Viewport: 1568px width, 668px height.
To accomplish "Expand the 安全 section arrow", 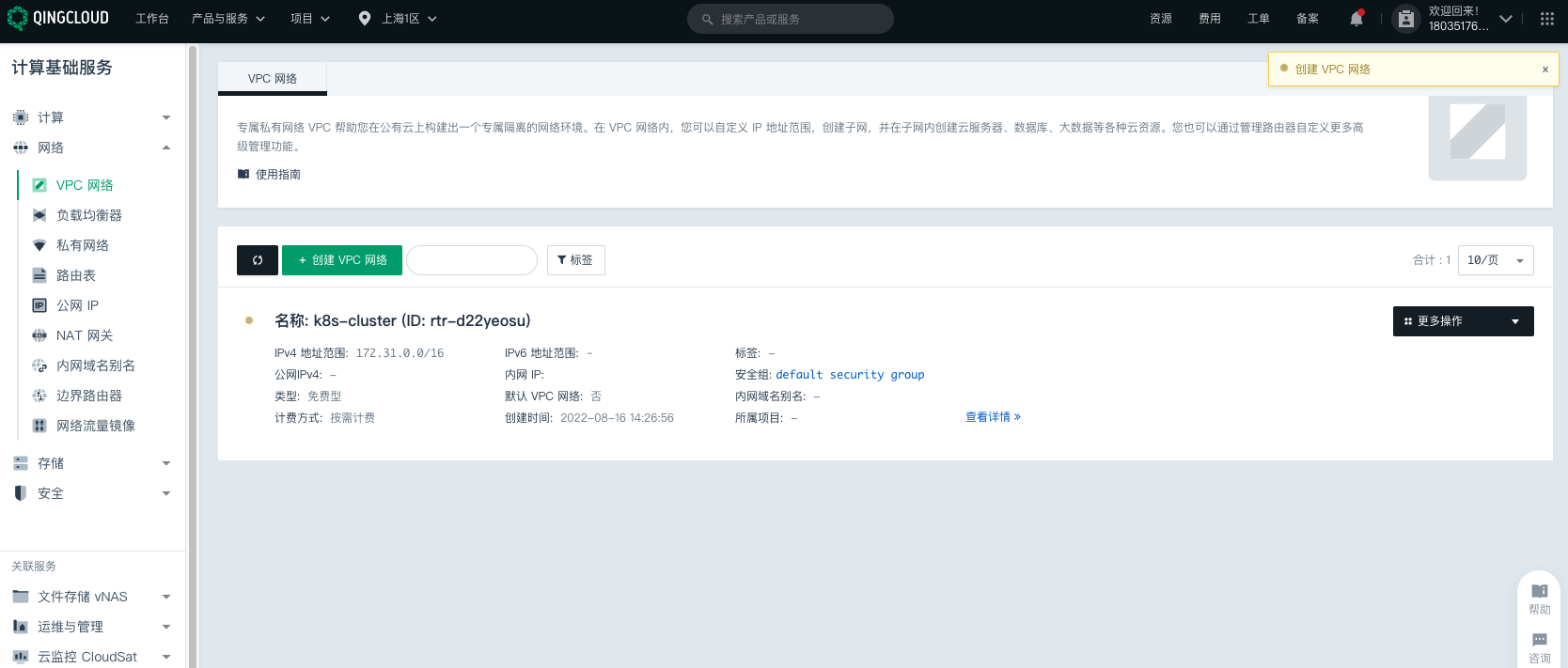I will (x=166, y=493).
